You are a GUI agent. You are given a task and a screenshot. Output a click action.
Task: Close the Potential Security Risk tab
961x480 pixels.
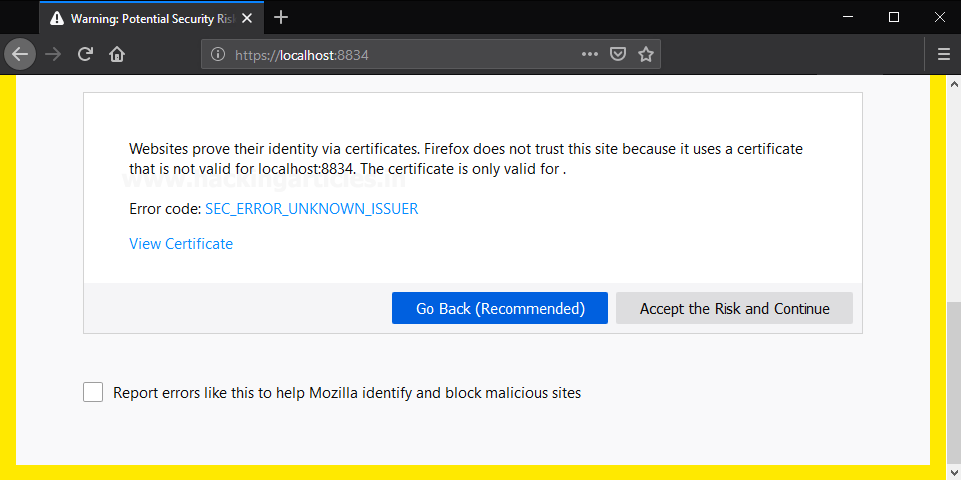pyautogui.click(x=246, y=18)
